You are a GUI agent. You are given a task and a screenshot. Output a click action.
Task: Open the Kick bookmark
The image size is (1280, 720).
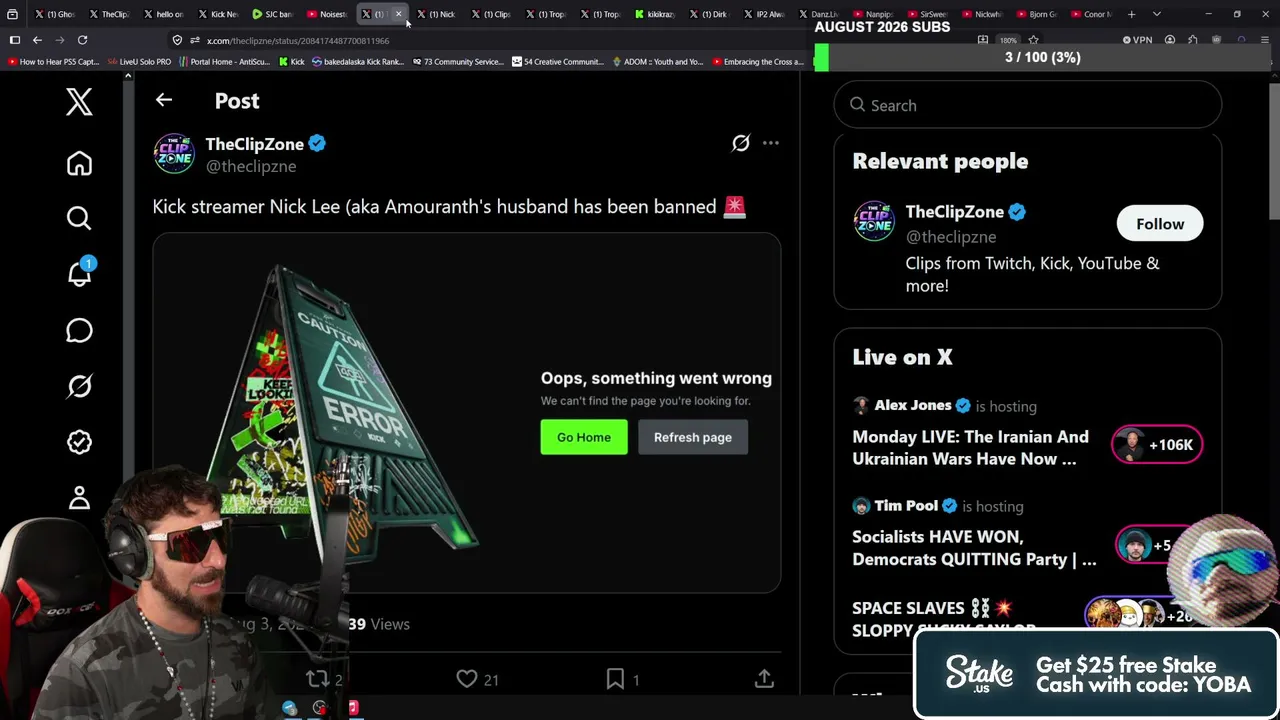pos(291,62)
